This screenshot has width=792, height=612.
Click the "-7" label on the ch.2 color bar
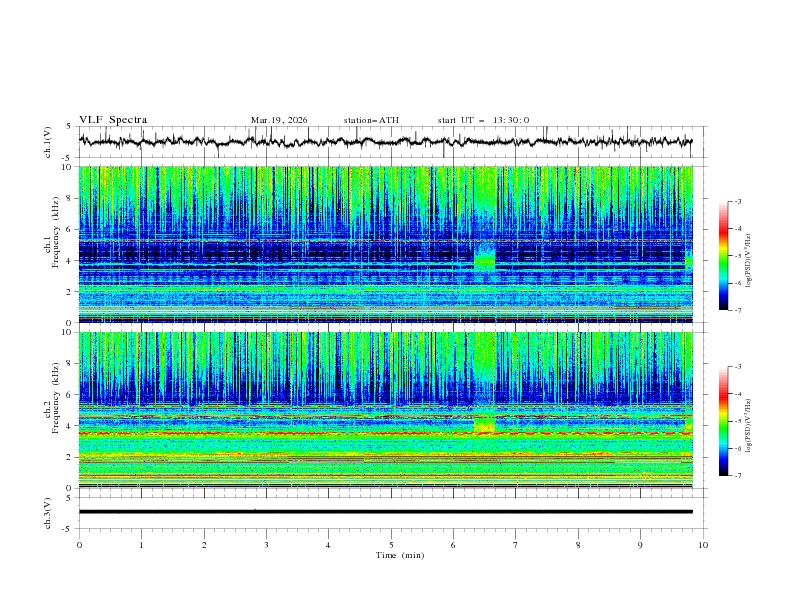coord(737,476)
